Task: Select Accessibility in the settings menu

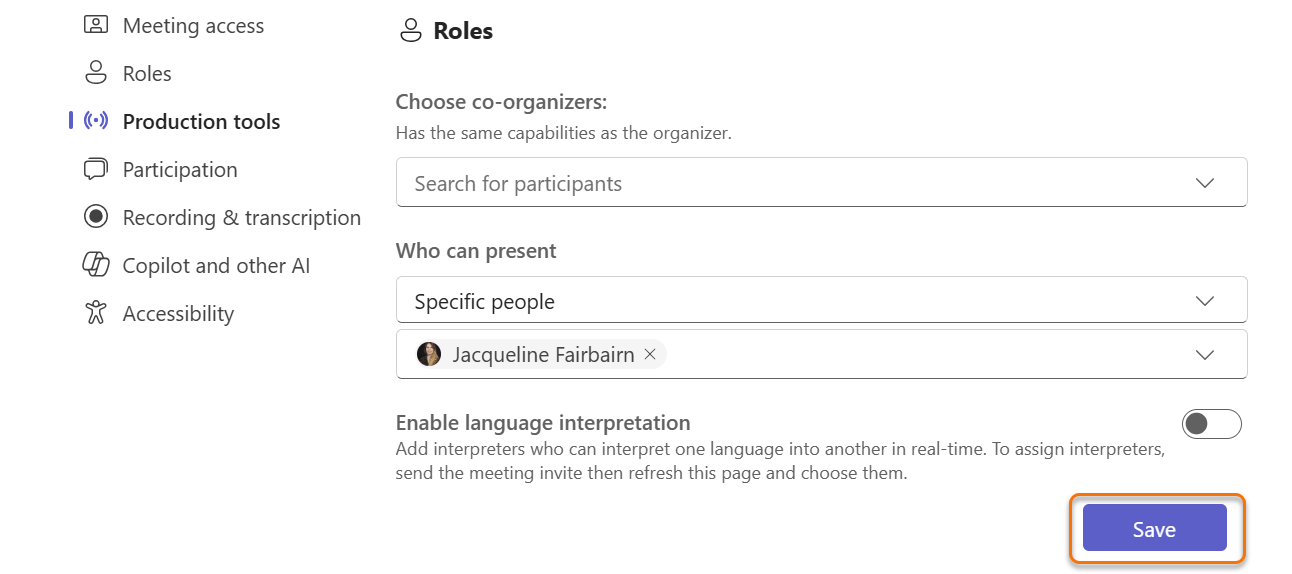Action: [x=178, y=314]
